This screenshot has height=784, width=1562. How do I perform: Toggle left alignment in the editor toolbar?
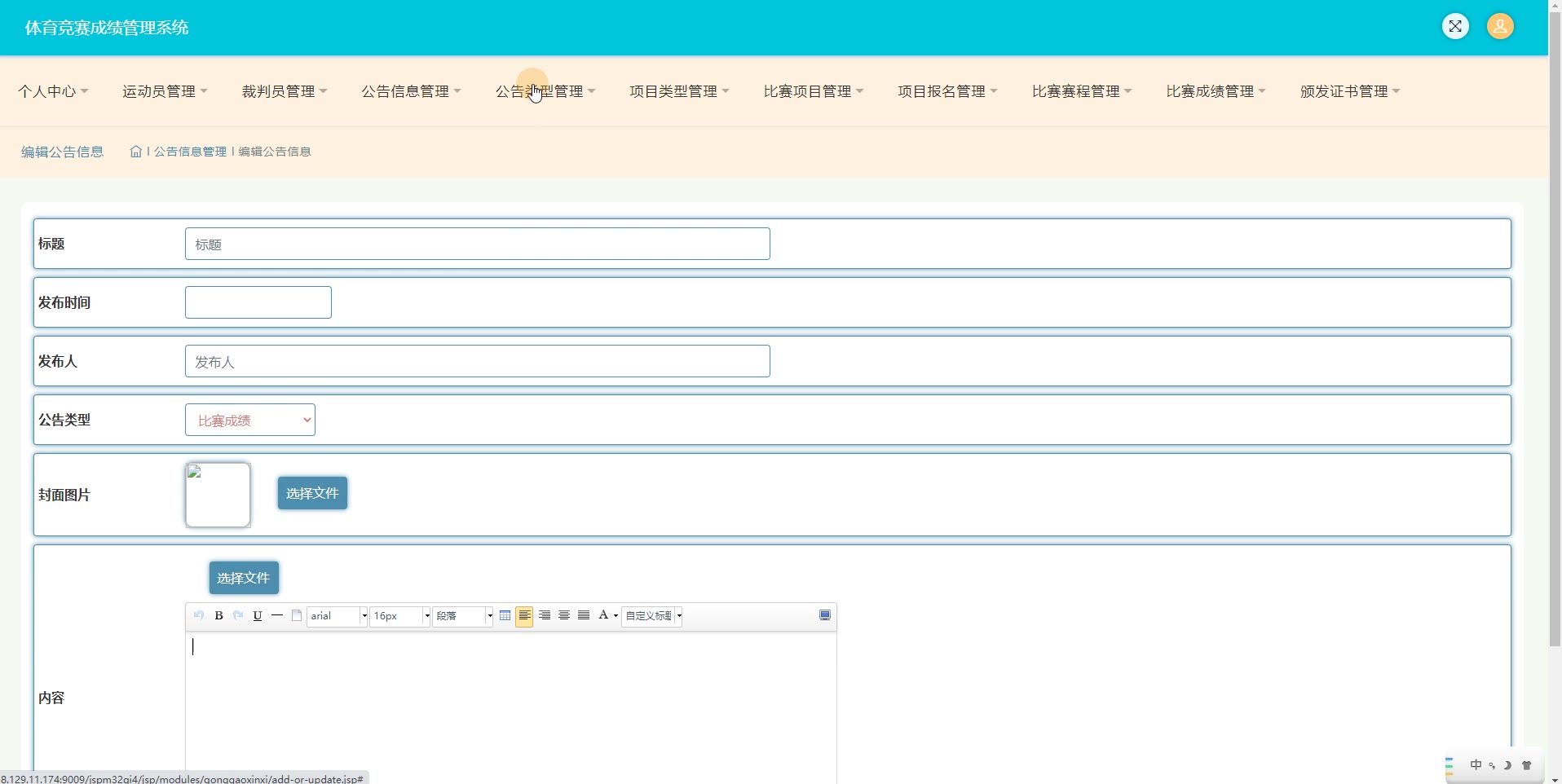[x=524, y=616]
